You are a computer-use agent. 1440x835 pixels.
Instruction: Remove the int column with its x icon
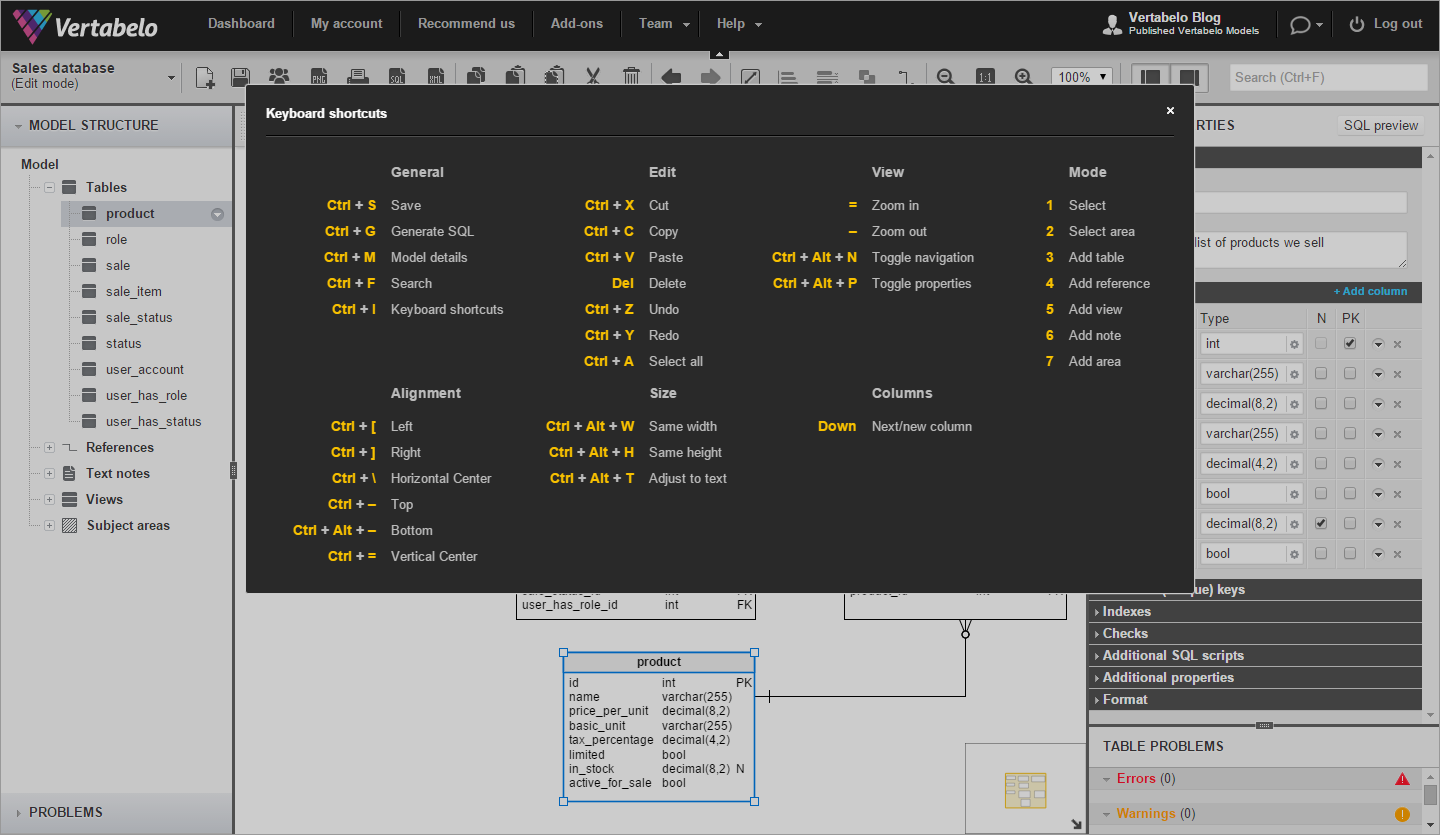(x=1397, y=344)
